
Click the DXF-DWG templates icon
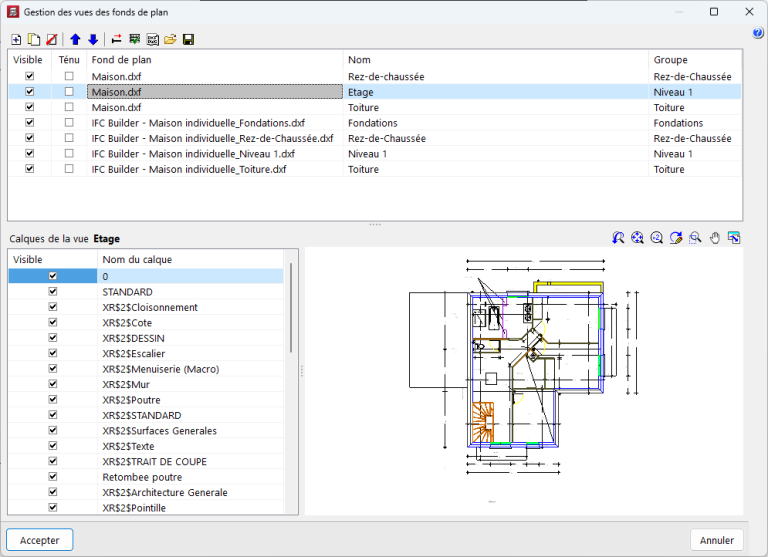pyautogui.click(x=152, y=40)
